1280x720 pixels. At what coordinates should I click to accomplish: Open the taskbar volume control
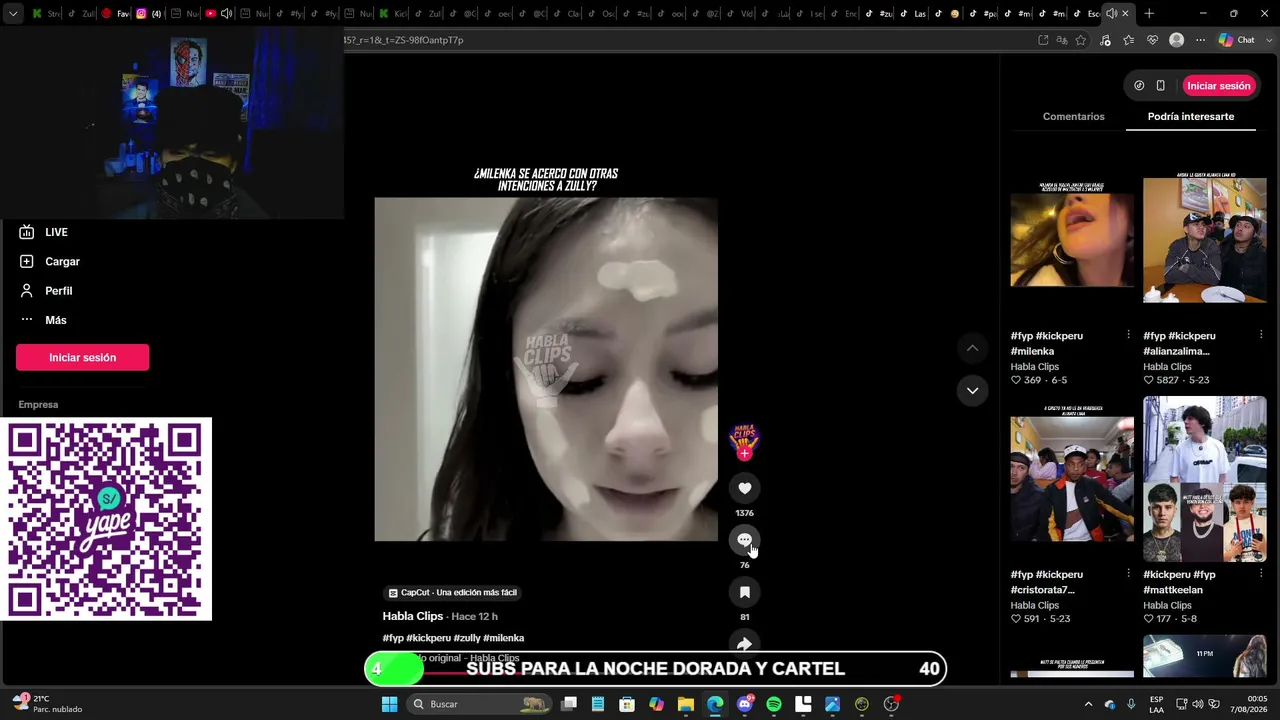(x=1197, y=704)
